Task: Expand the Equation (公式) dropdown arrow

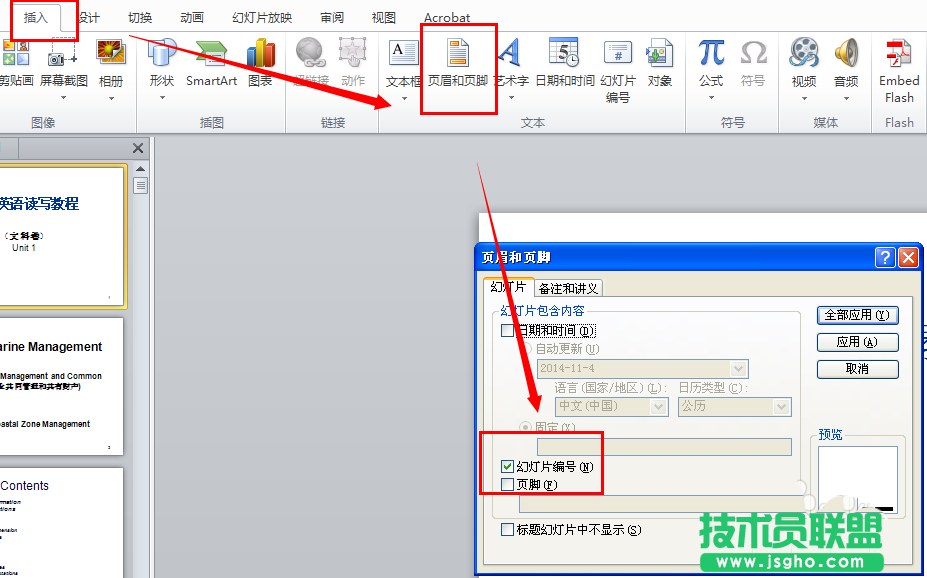Action: (711, 98)
